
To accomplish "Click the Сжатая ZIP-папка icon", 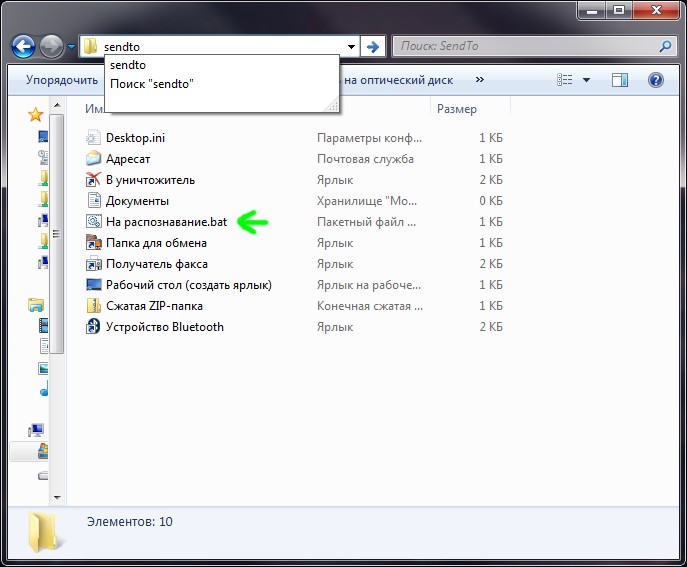I will click(x=94, y=306).
